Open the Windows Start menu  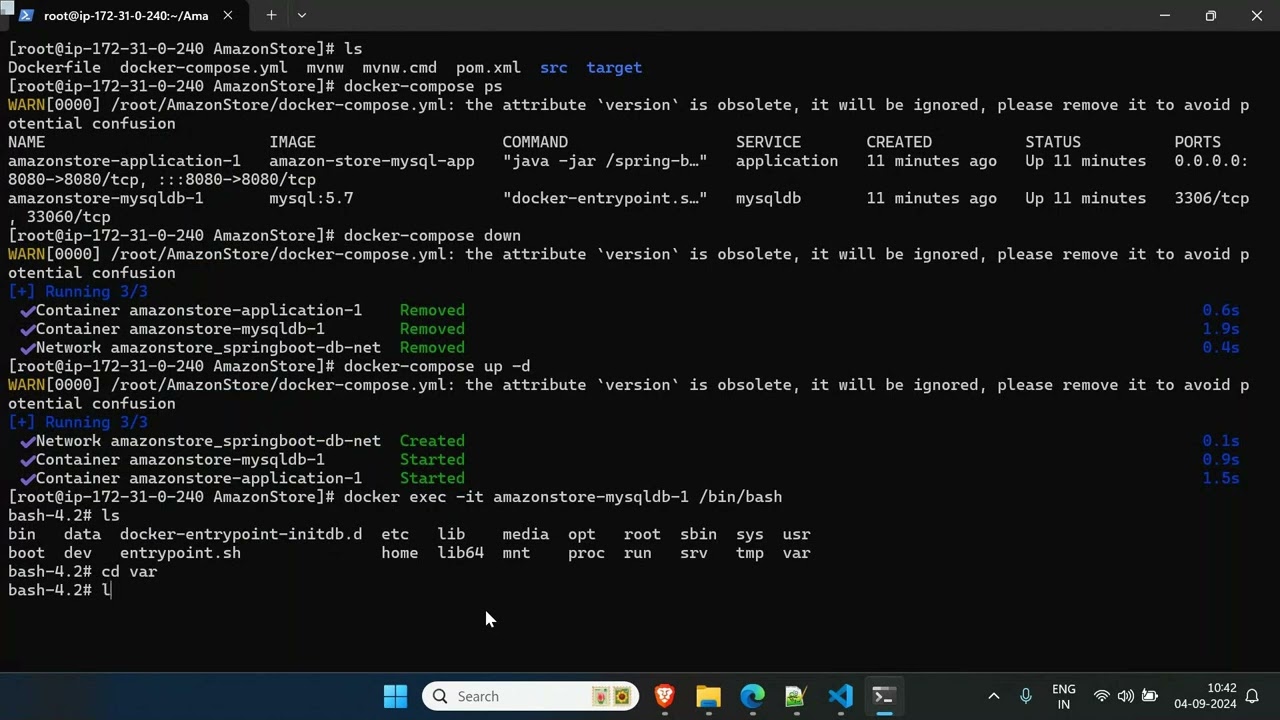point(395,696)
